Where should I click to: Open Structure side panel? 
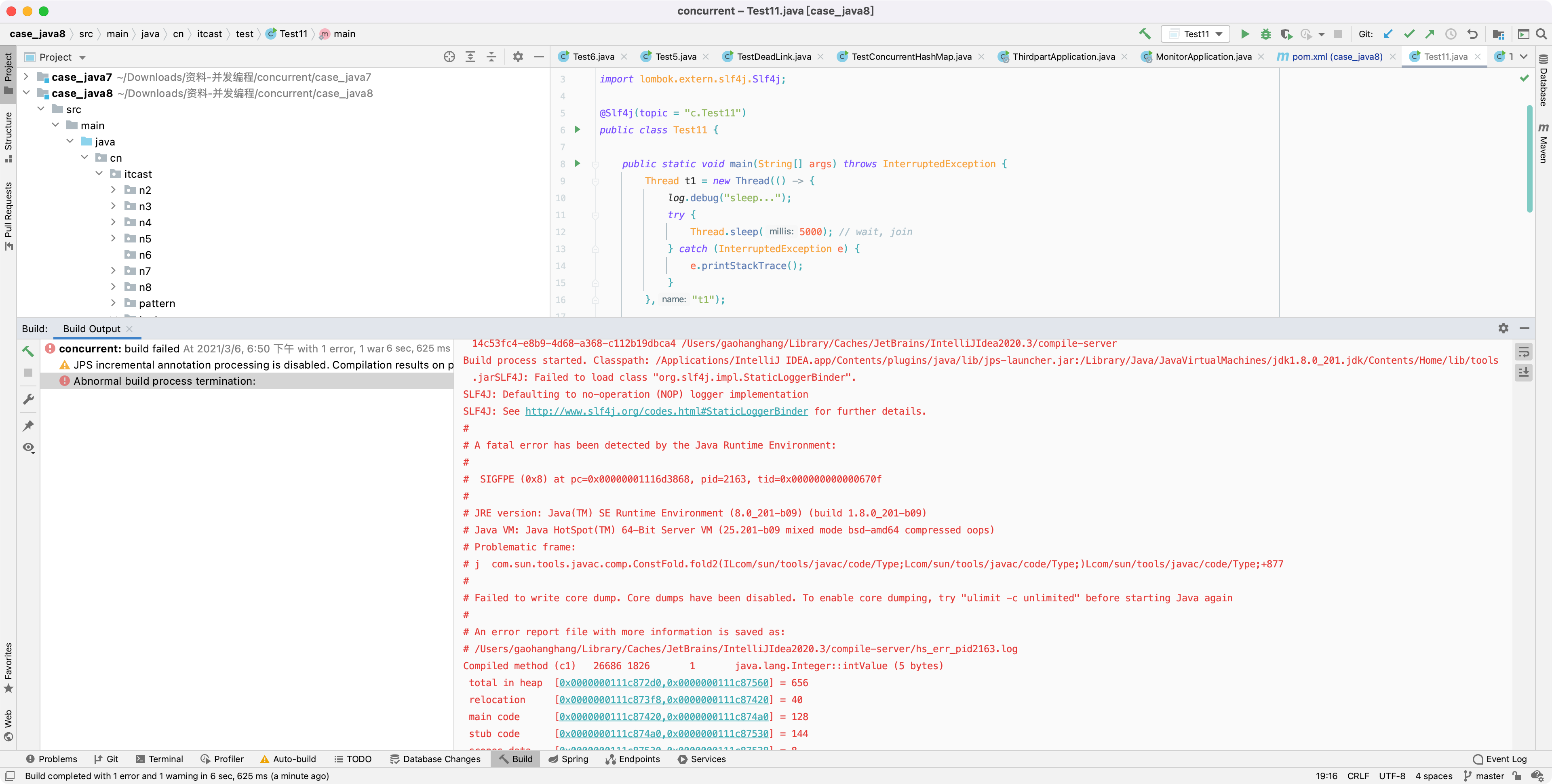(x=8, y=137)
